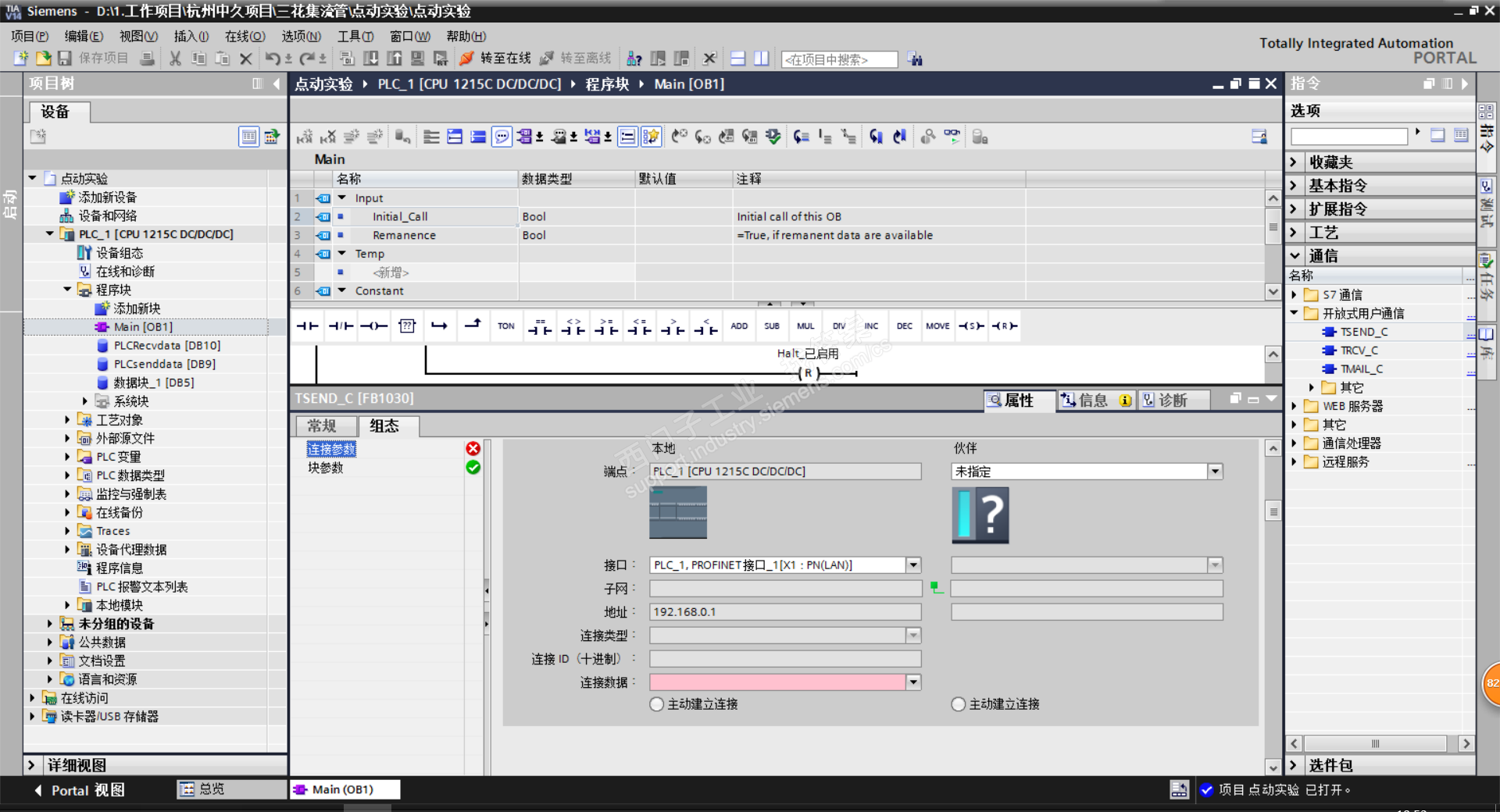Insert the MOVE instruction
This screenshot has height=812, width=1500.
[x=937, y=326]
